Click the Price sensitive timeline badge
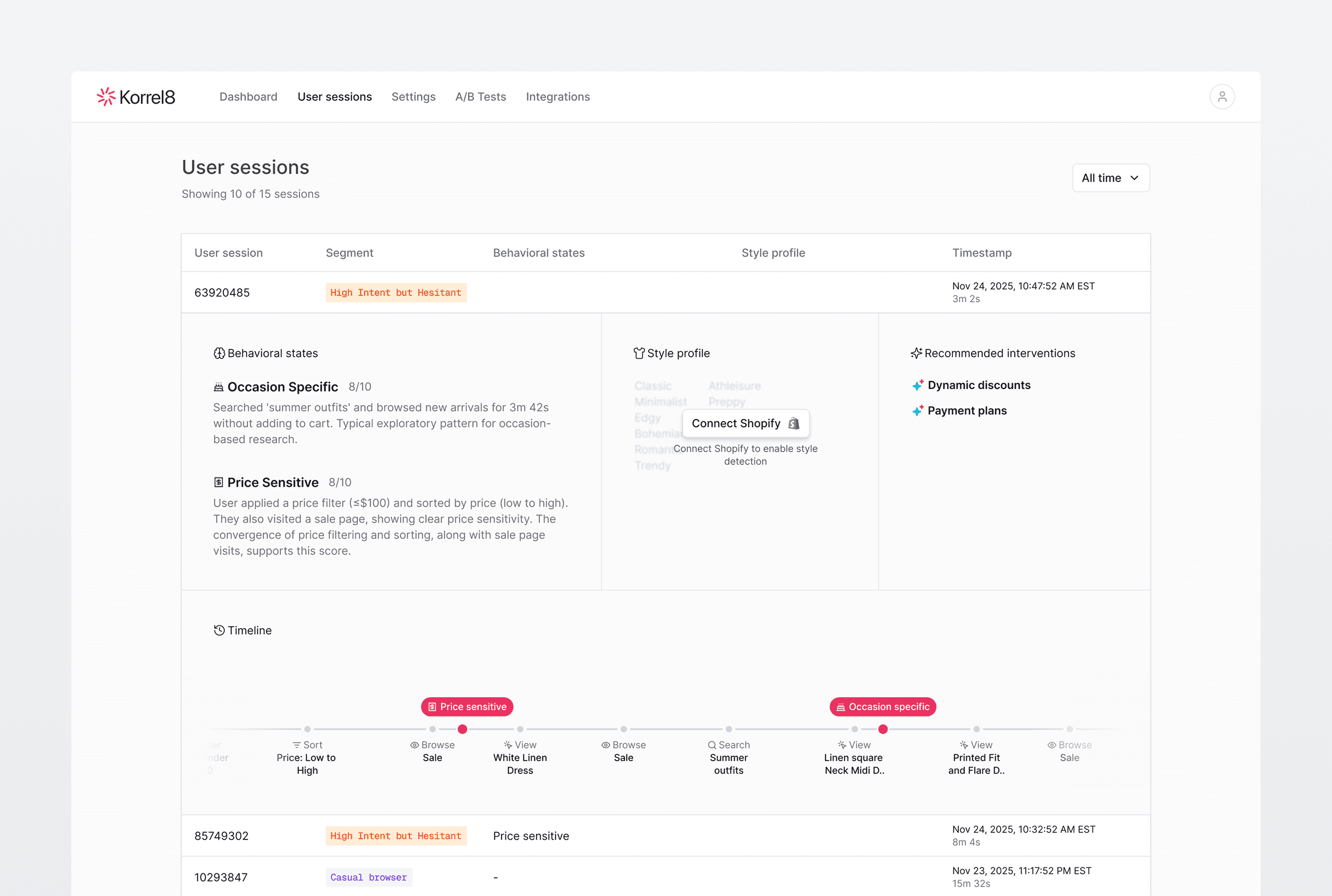This screenshot has width=1332, height=896. (467, 707)
